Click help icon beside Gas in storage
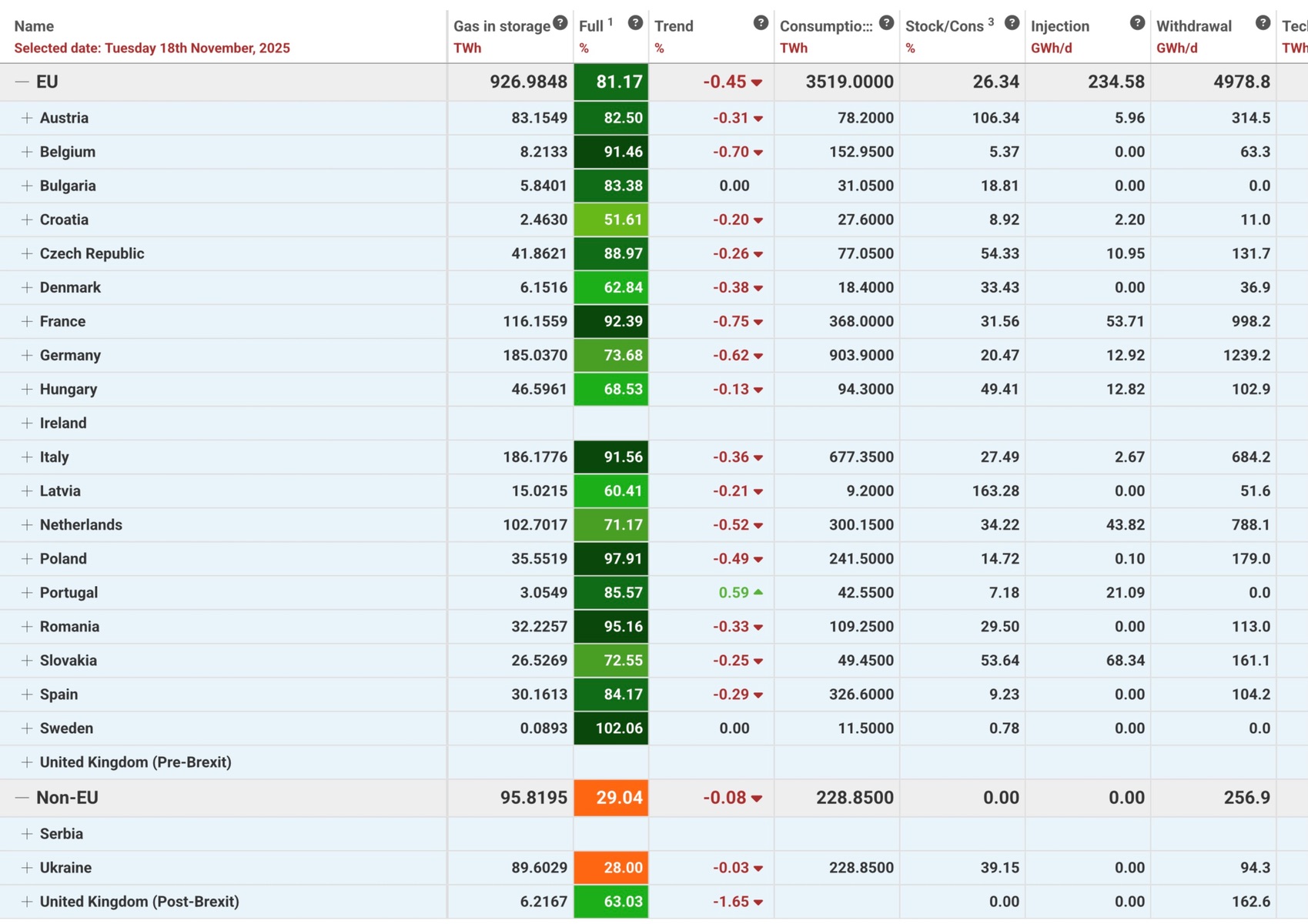Screen dimensions: 1308x924 pos(560,23)
